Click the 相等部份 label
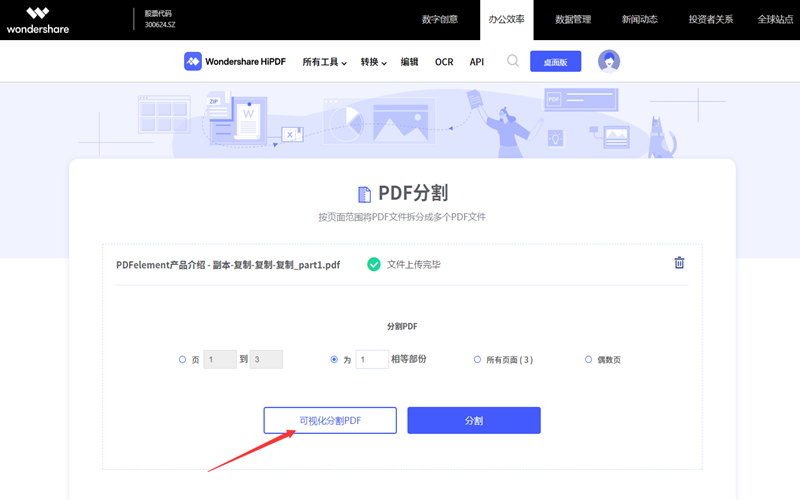This screenshot has width=800, height=500. coord(409,359)
